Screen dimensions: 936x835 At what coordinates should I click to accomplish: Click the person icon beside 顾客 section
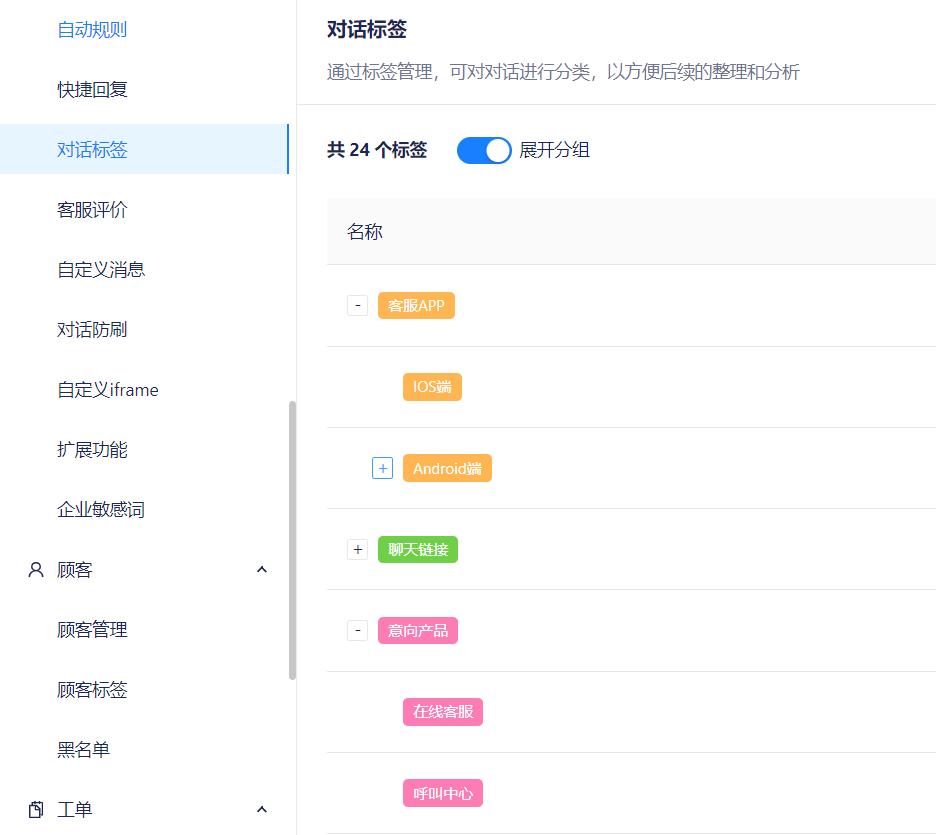(x=35, y=569)
